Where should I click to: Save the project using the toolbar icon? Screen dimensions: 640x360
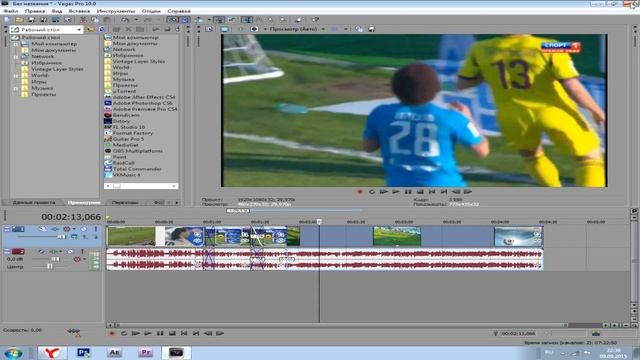pyautogui.click(x=31, y=20)
